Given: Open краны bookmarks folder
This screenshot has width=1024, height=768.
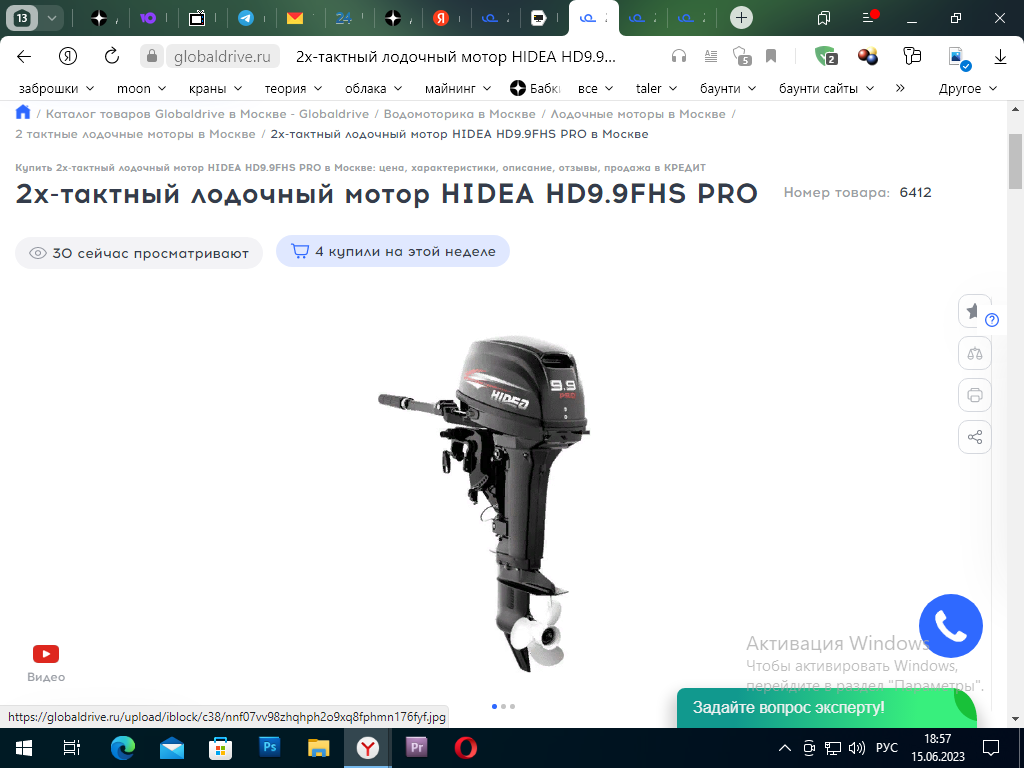Looking at the screenshot, I should pyautogui.click(x=216, y=88).
